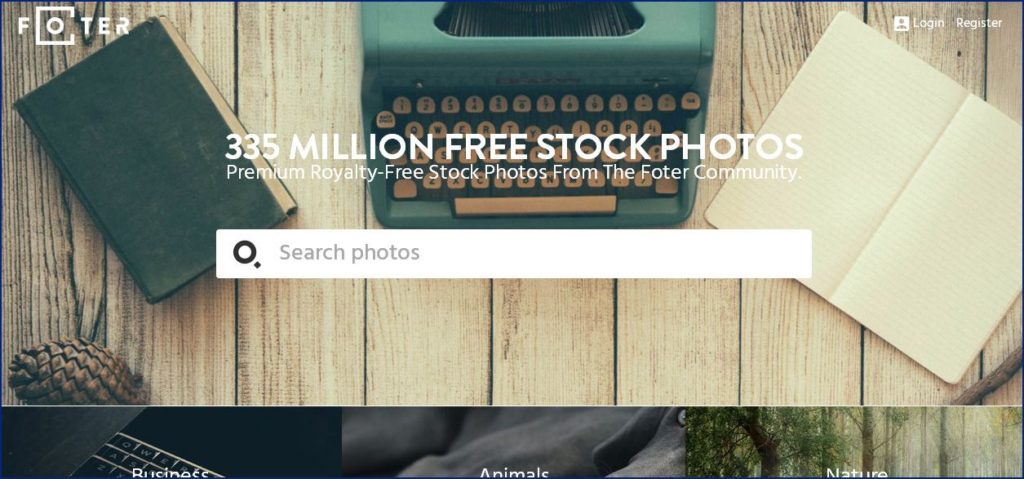This screenshot has width=1024, height=479.
Task: Open the Login link
Action: pyautogui.click(x=928, y=23)
